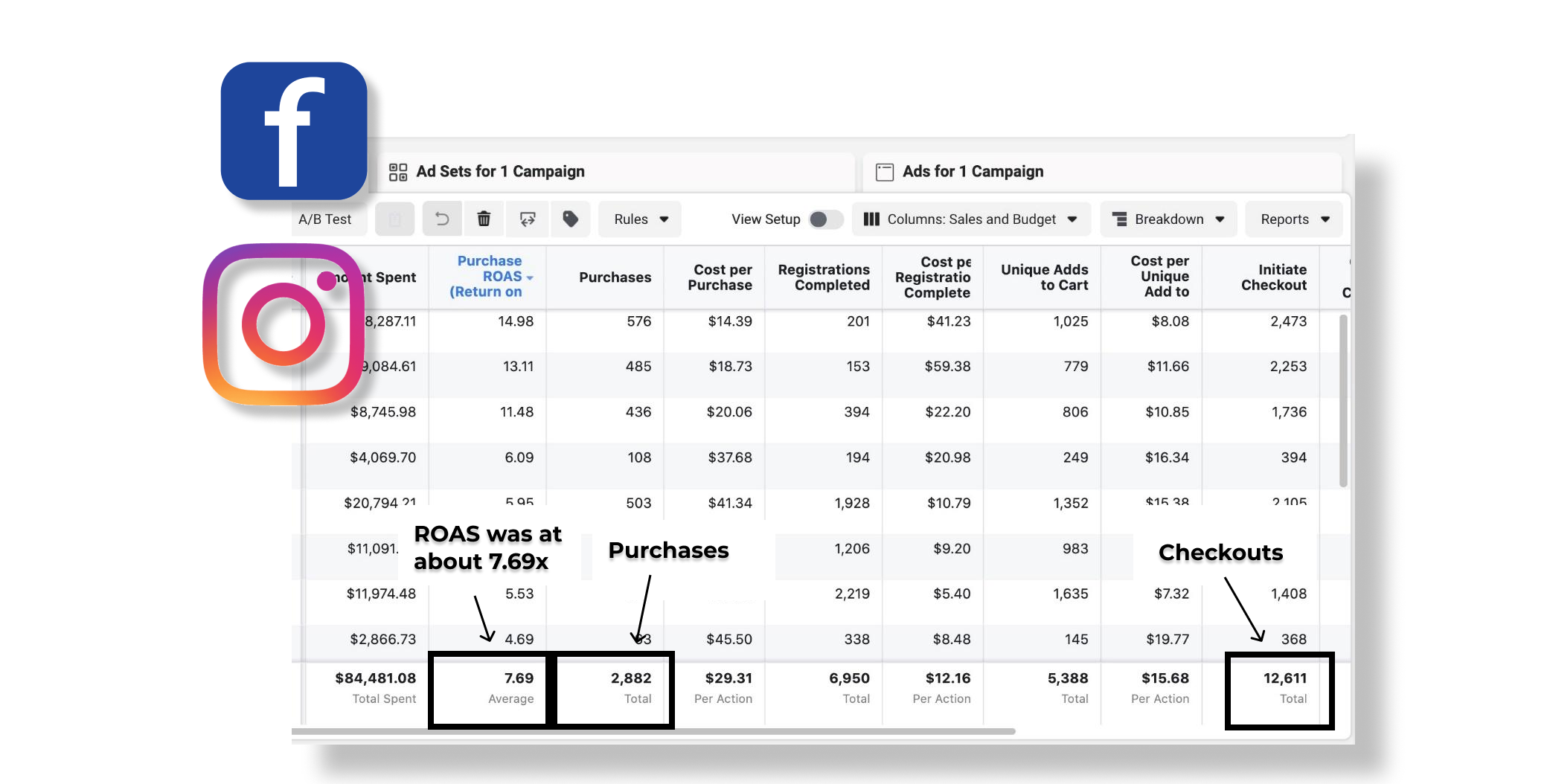Click the cost per registration $59.38

pyautogui.click(x=947, y=367)
